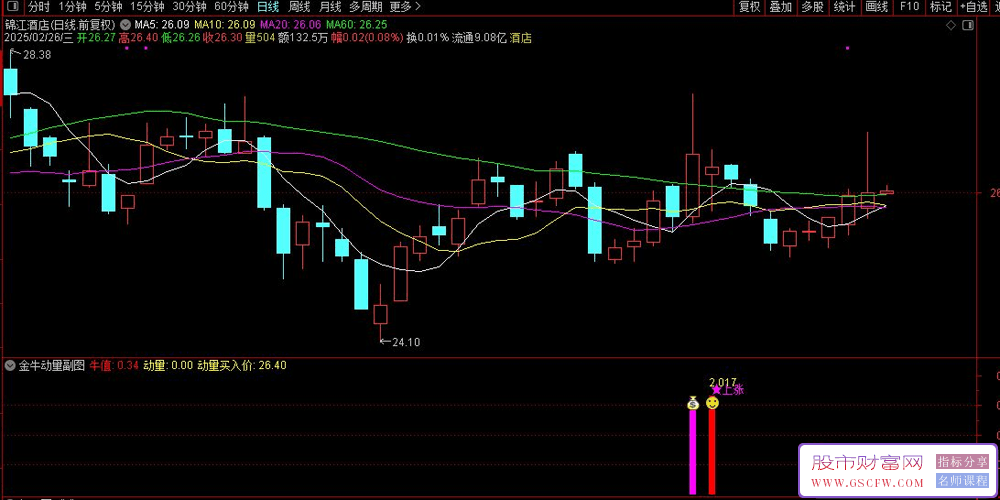Activate the 画线 drawing tools
Image resolution: width=1000 pixels, height=500 pixels.
point(877,7)
